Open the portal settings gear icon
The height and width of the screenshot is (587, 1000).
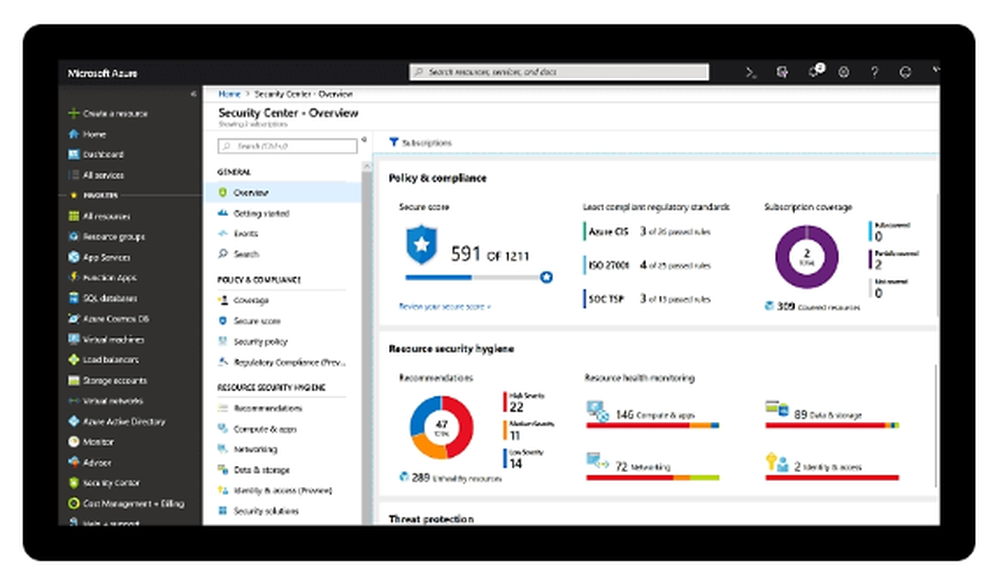coord(844,72)
